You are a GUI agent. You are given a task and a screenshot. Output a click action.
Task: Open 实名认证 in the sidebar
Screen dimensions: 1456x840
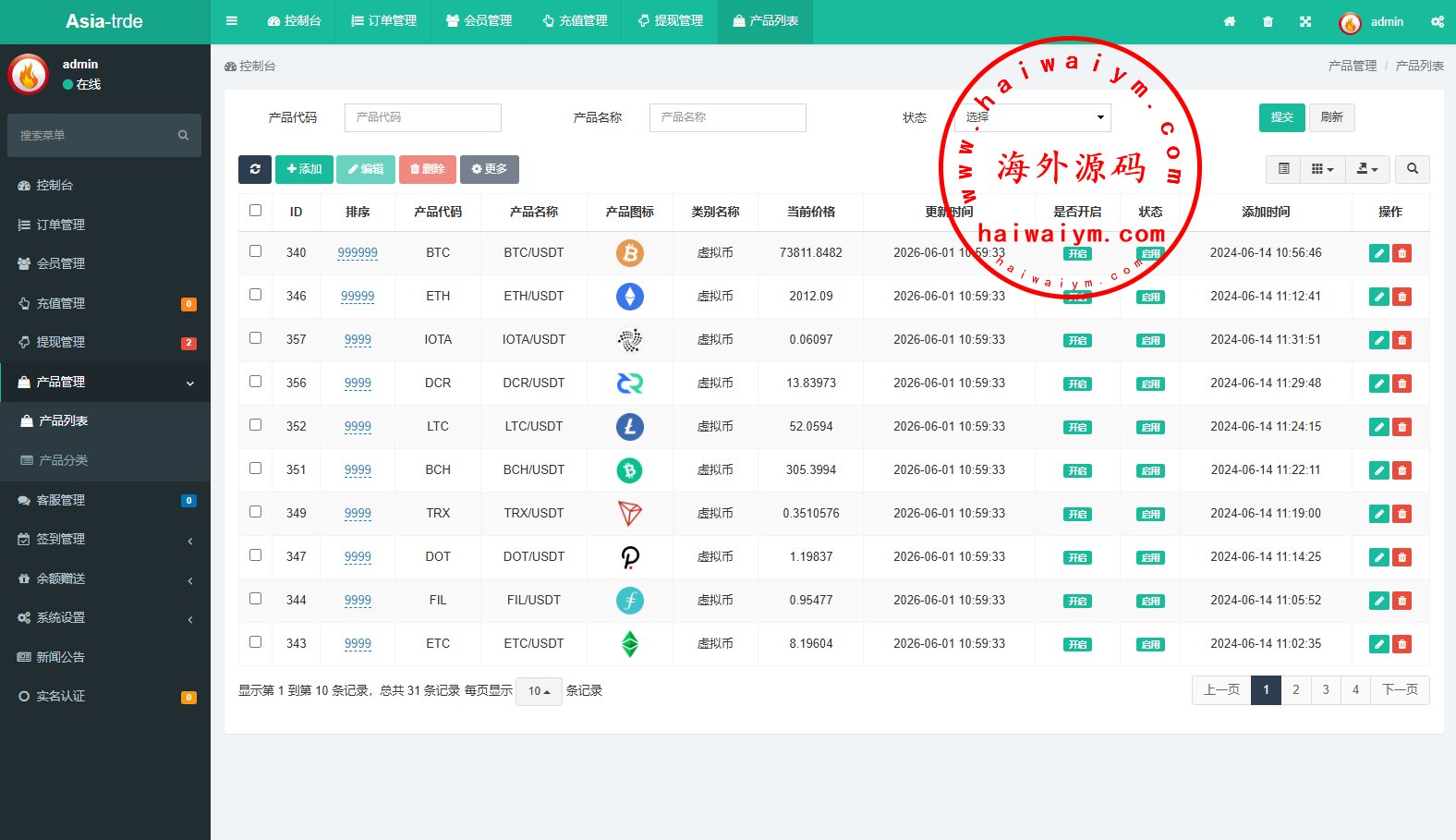(105, 697)
